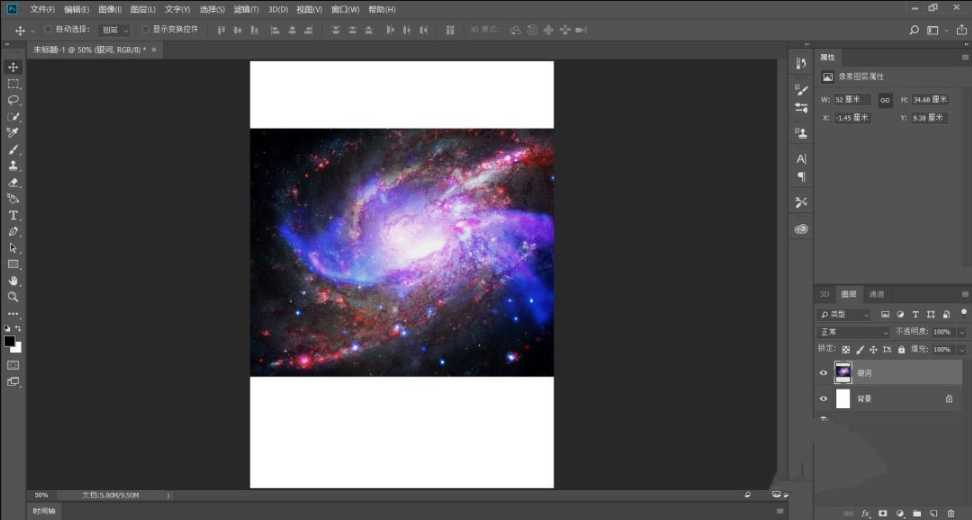Open the blend mode 正常 dropdown
Viewport: 972px width, 520px height.
(853, 331)
